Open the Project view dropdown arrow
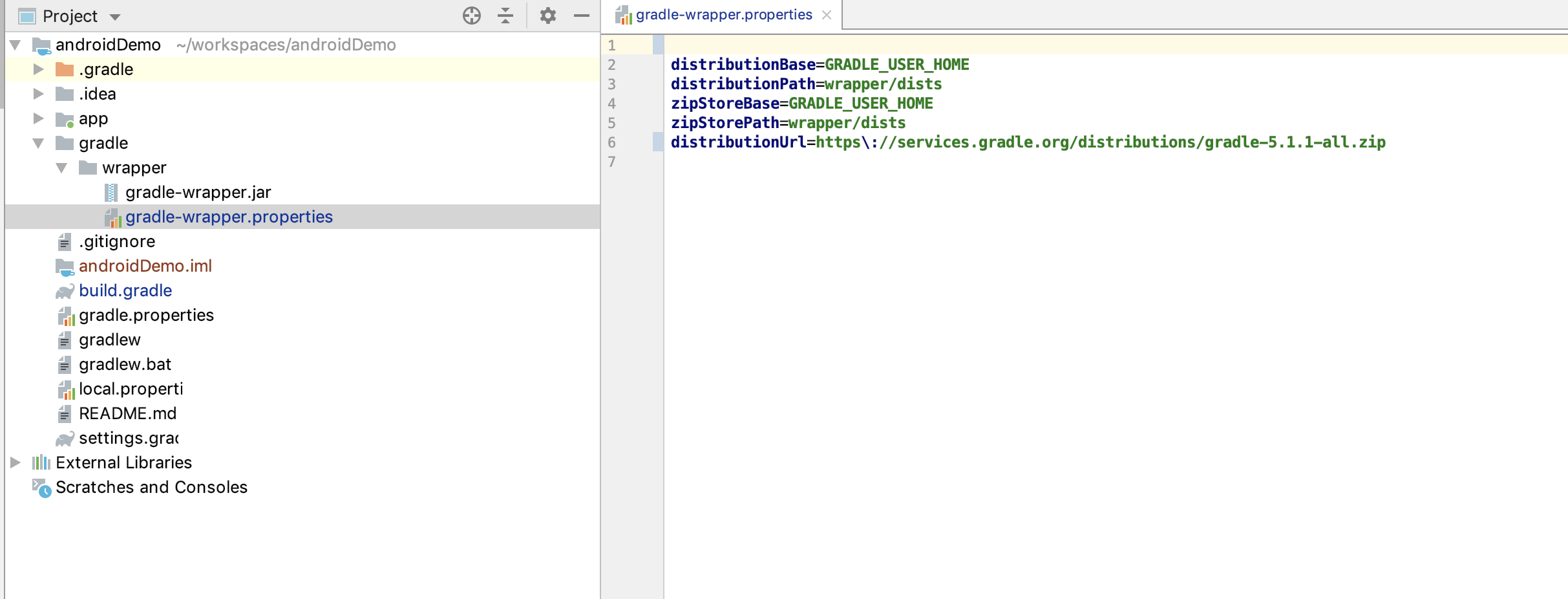Screen dimensions: 1568x599 click(x=115, y=17)
